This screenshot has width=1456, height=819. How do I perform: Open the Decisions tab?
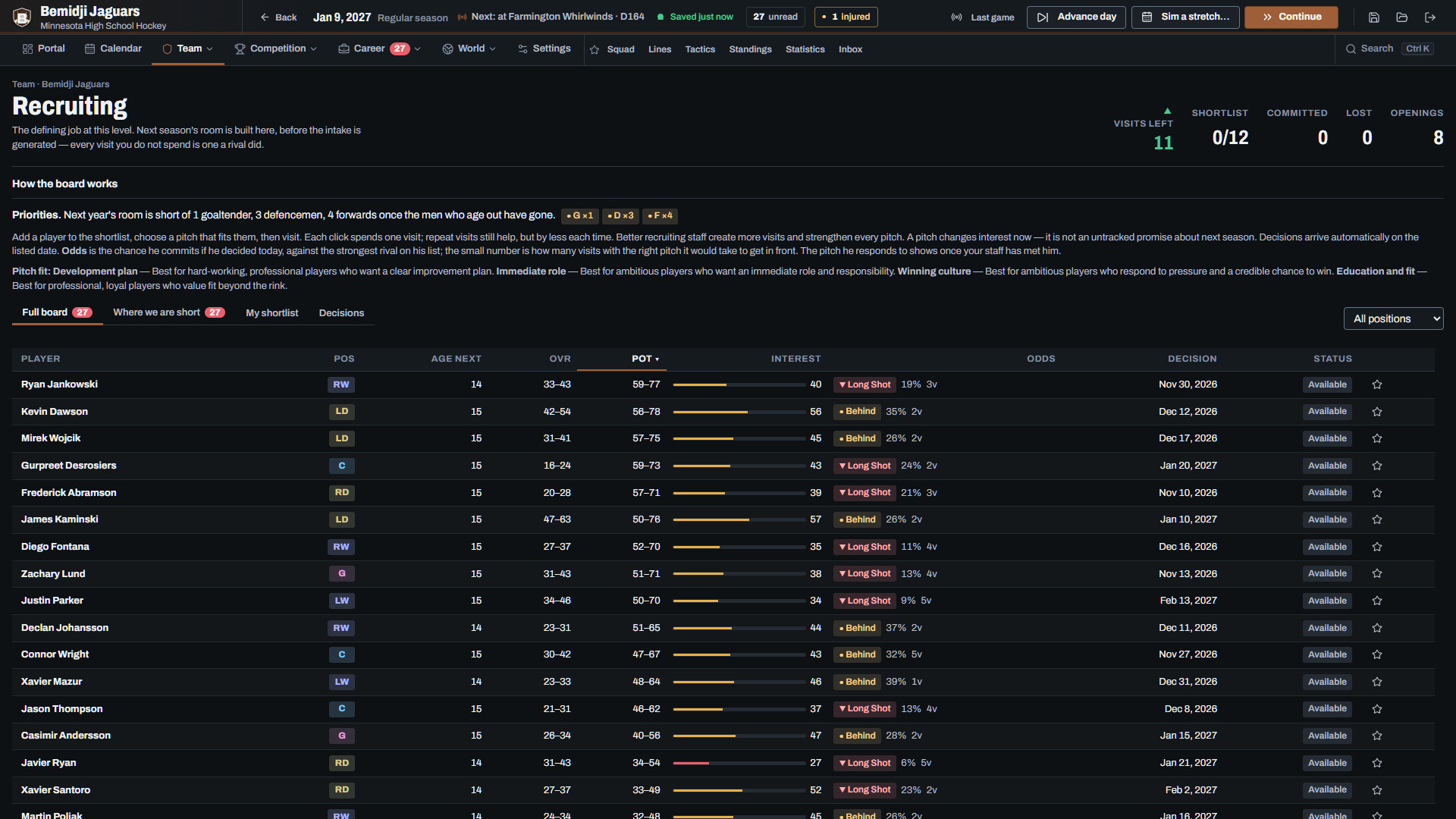(x=341, y=313)
